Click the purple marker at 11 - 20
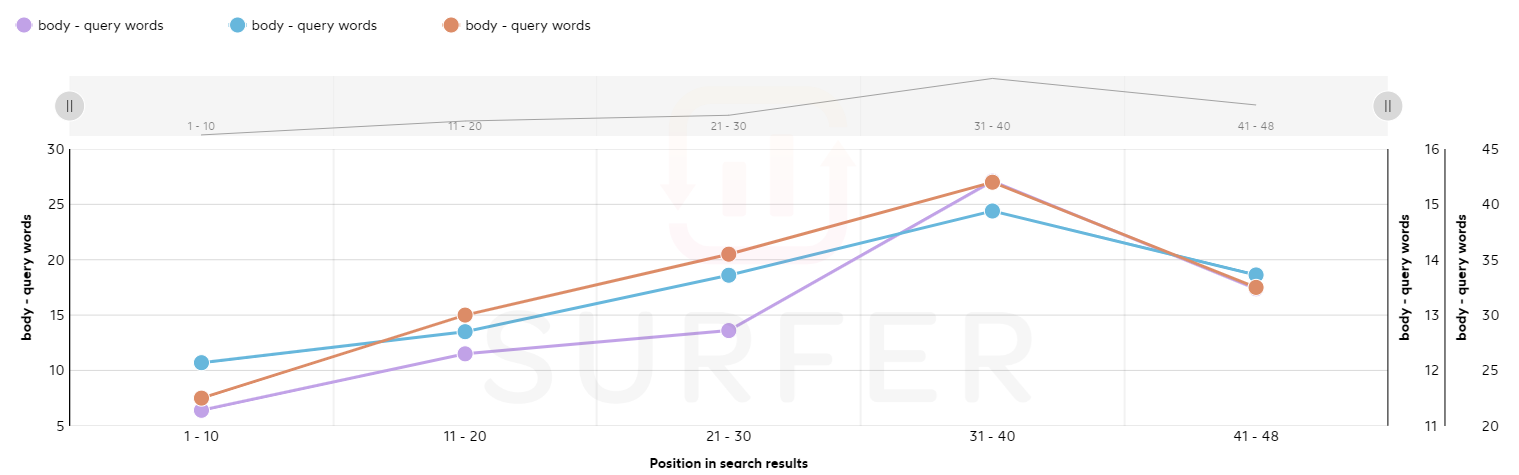The height and width of the screenshot is (475, 1519). 465,353
